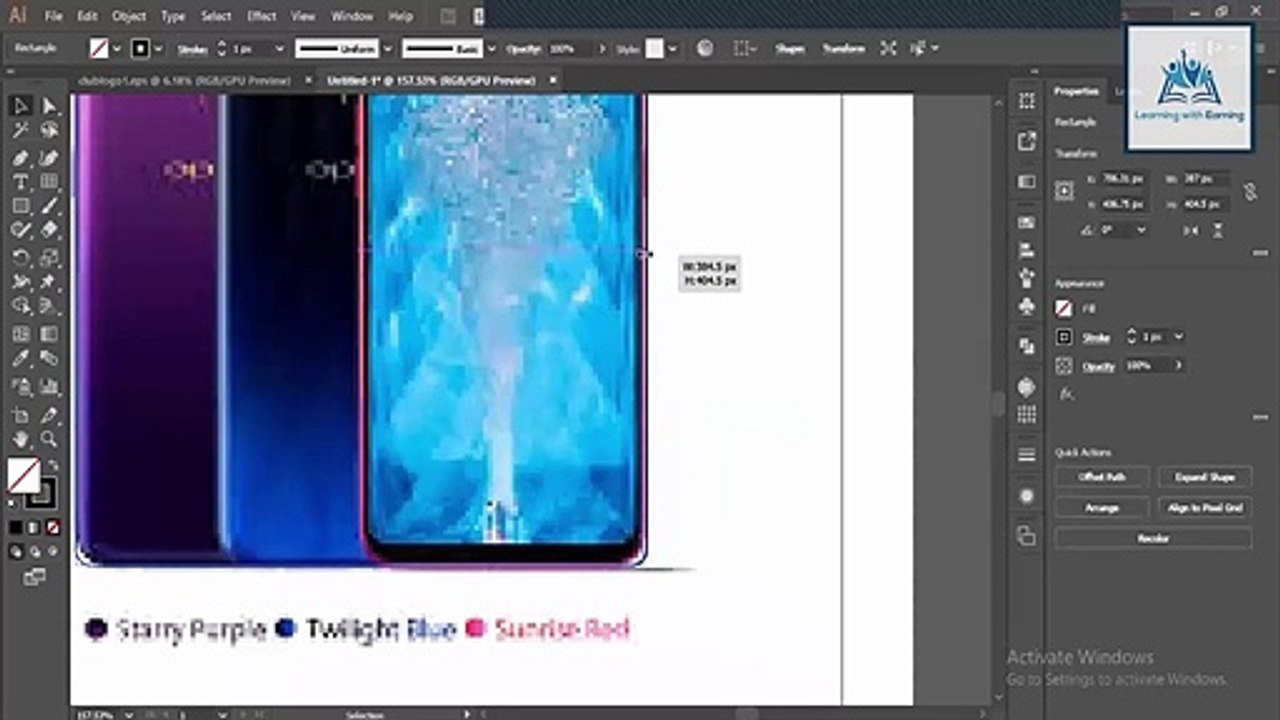Open the Window menu
This screenshot has width=1280, height=720.
pos(352,16)
